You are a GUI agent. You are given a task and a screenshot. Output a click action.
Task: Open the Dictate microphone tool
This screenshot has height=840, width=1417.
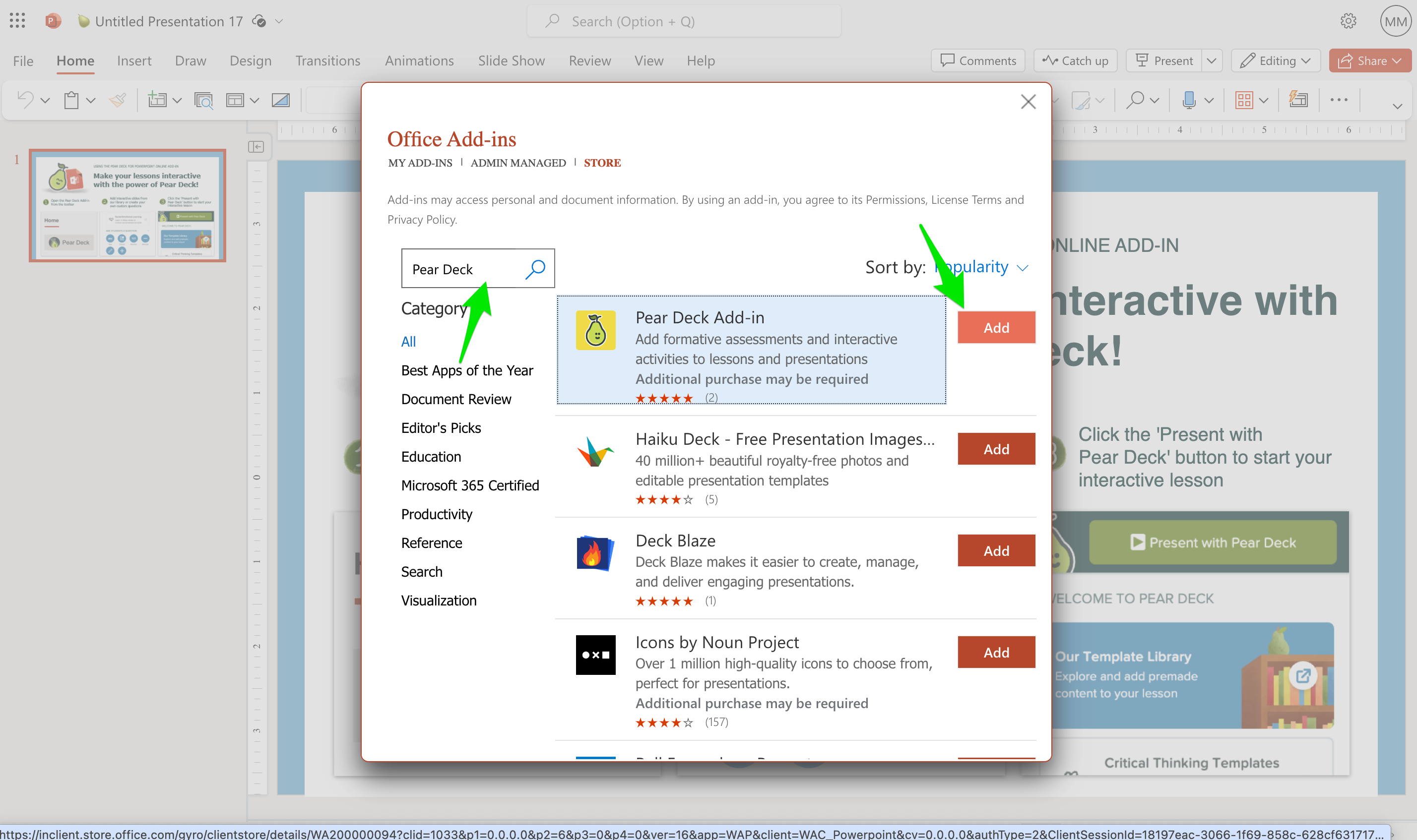[x=1189, y=100]
